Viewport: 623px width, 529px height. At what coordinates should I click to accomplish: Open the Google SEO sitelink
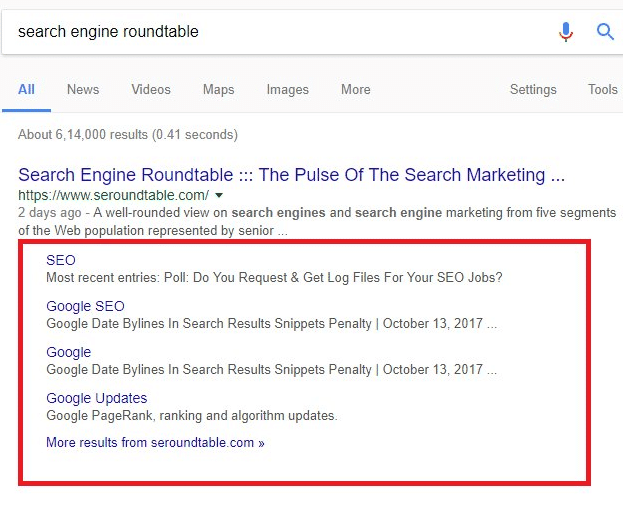click(x=85, y=306)
